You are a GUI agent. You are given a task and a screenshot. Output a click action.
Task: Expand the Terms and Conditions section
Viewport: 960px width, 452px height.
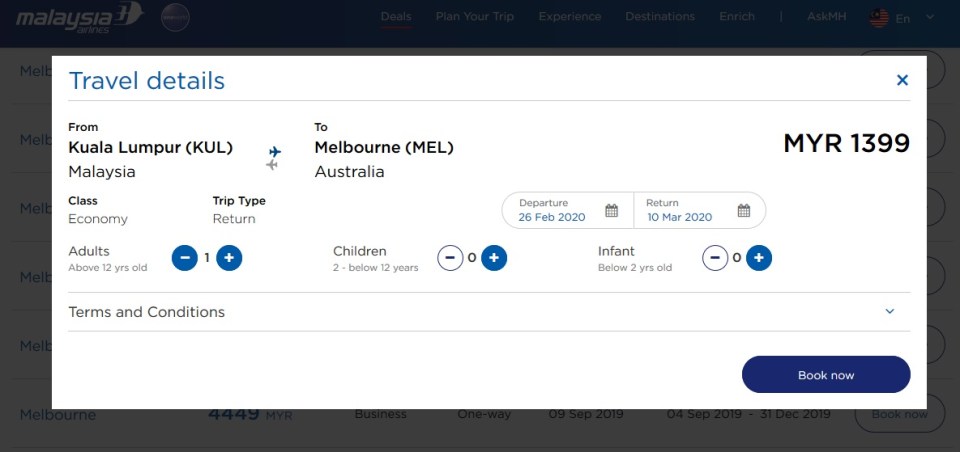890,312
